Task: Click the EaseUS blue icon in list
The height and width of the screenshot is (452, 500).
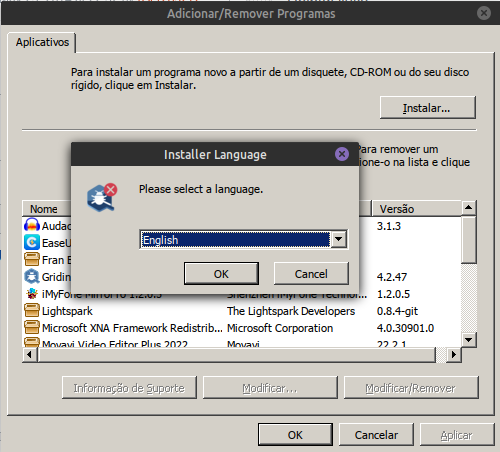Action: (x=32, y=243)
